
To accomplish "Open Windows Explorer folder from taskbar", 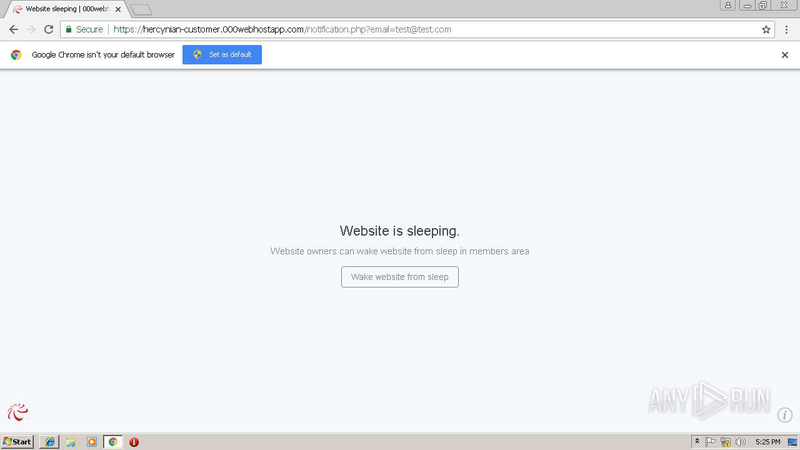I will [x=71, y=441].
